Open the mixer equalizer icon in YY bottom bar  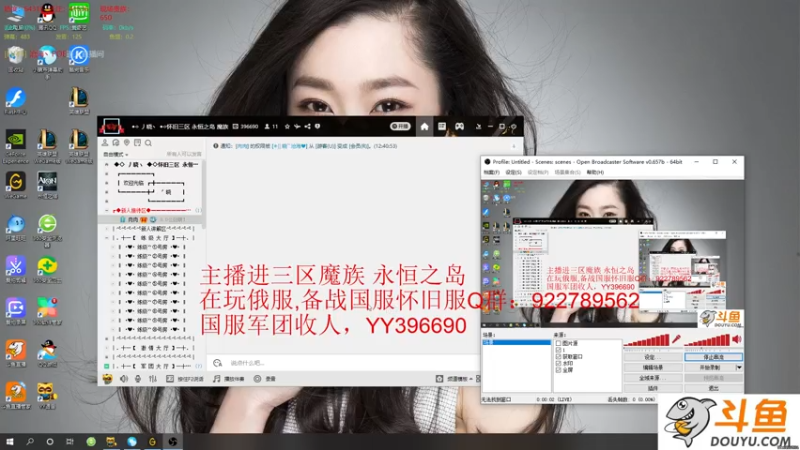(x=153, y=379)
